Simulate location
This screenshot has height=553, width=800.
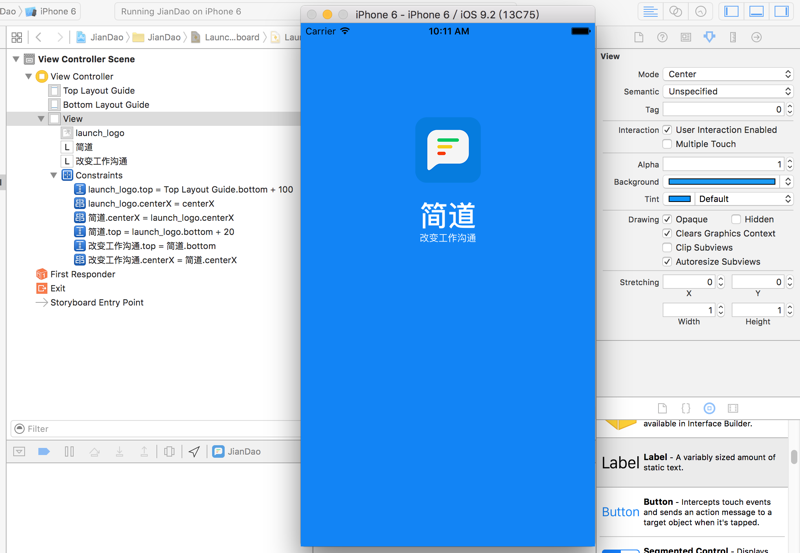pyautogui.click(x=194, y=451)
